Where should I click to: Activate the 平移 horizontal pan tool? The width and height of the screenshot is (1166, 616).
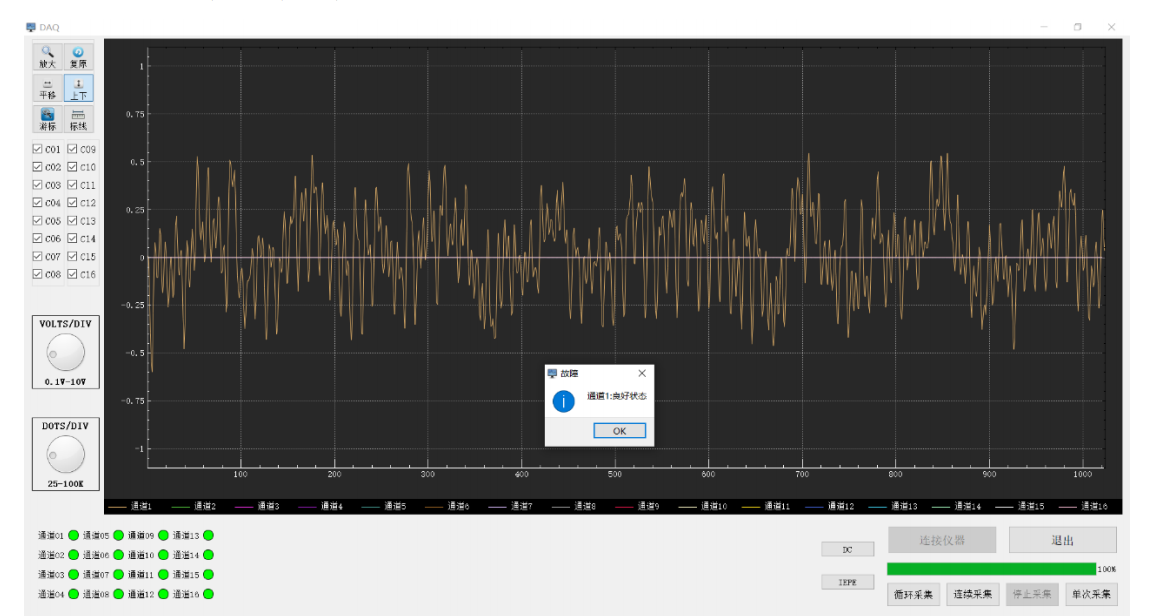coord(48,89)
